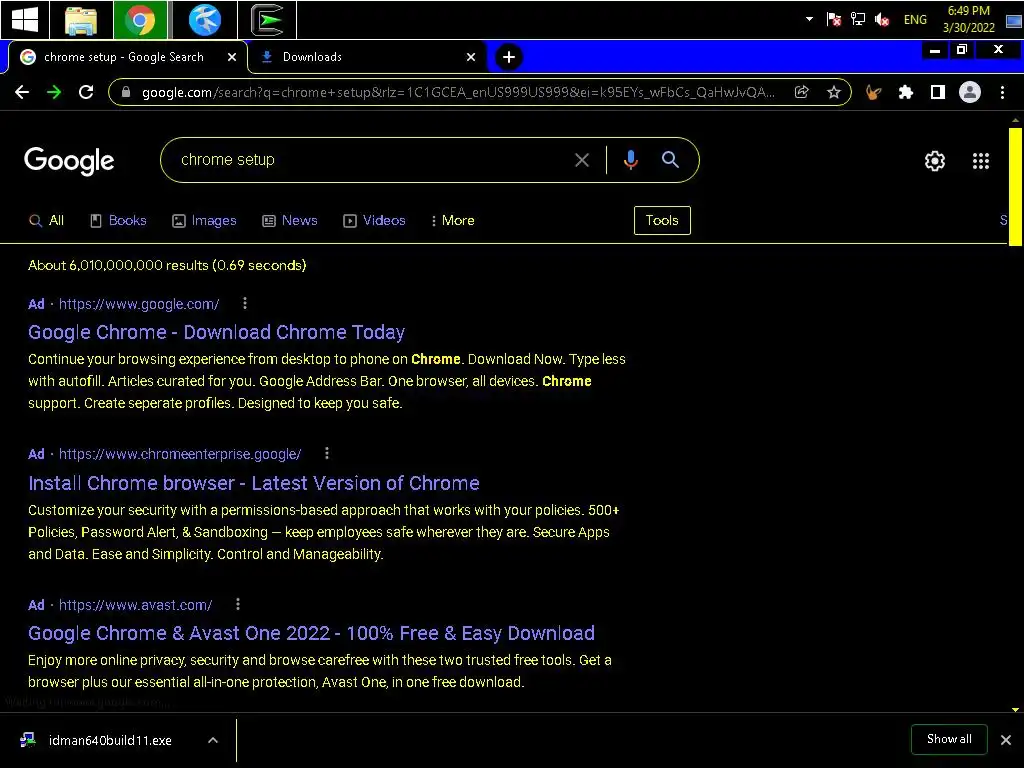Image resolution: width=1024 pixels, height=768 pixels.
Task: Click the https://www.avast.com/ ad URL
Action: click(135, 605)
